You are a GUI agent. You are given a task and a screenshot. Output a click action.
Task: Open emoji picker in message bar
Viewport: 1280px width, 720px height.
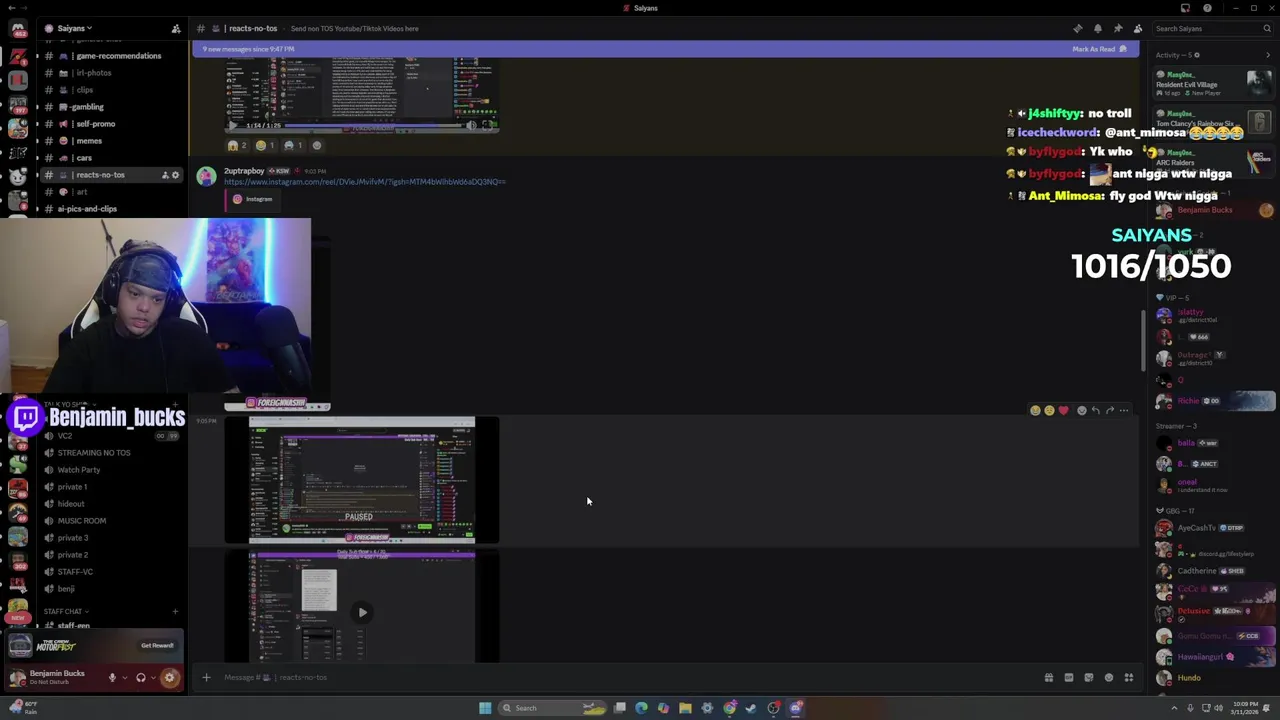[x=1109, y=678]
